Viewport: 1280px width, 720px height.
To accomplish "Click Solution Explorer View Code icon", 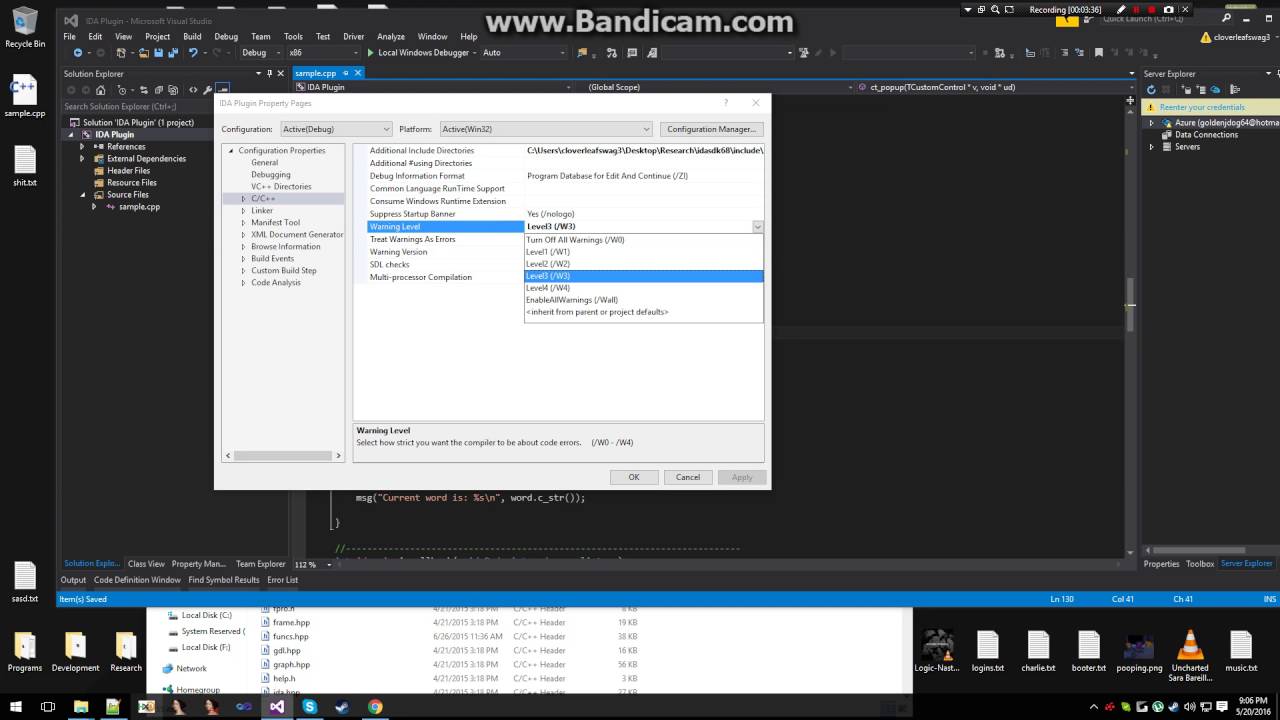I will click(x=193, y=90).
